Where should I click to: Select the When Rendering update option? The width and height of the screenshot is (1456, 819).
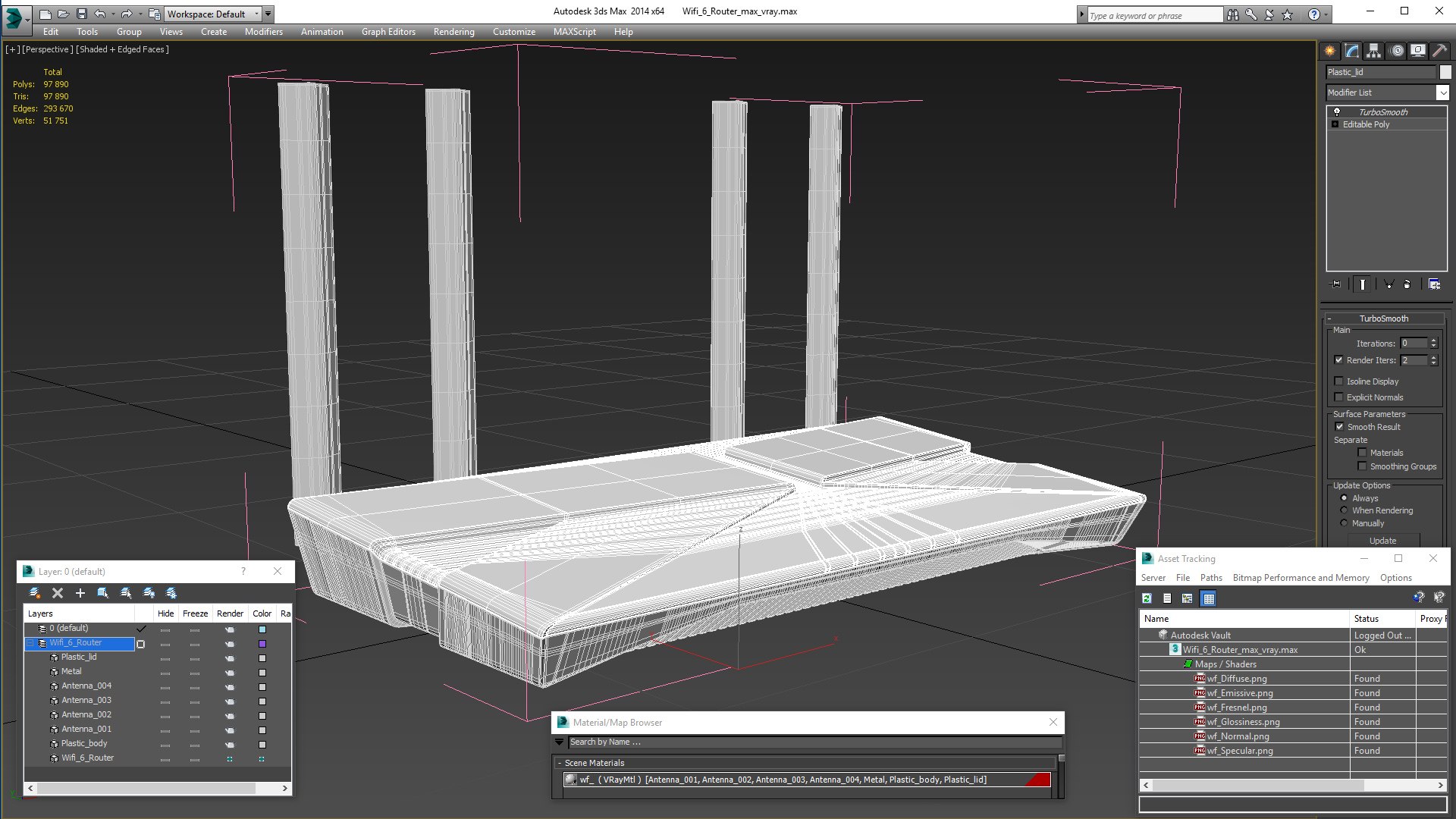(x=1345, y=510)
